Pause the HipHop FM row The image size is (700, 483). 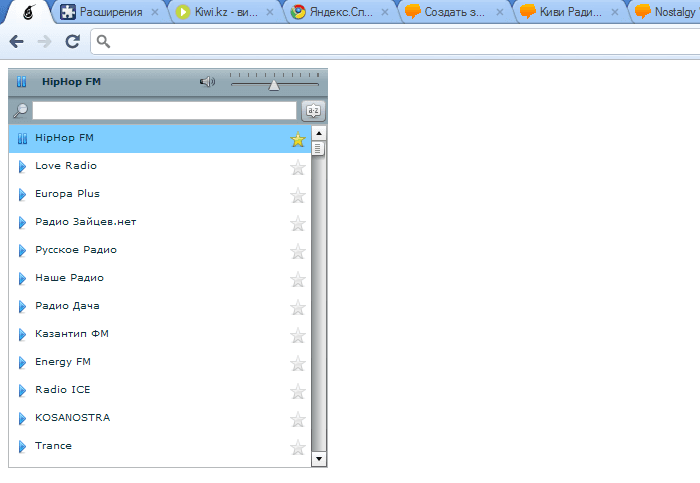(x=22, y=138)
